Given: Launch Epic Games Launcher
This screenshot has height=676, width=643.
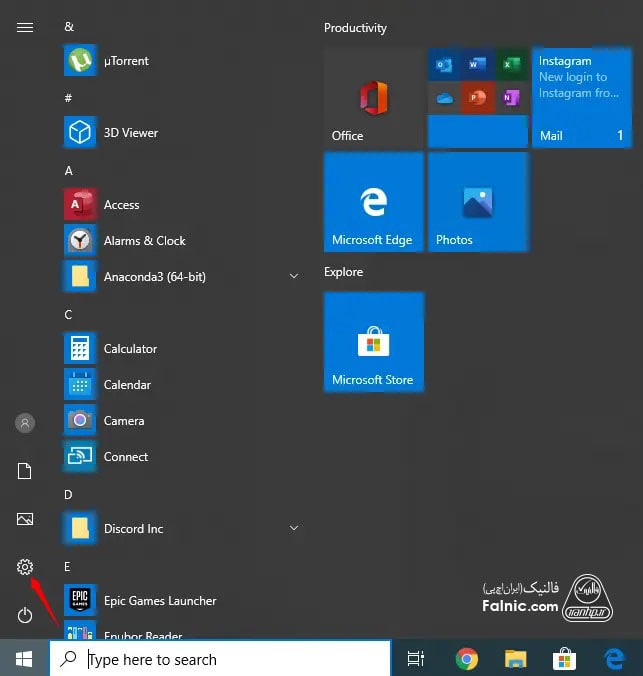Looking at the screenshot, I should click(160, 601).
